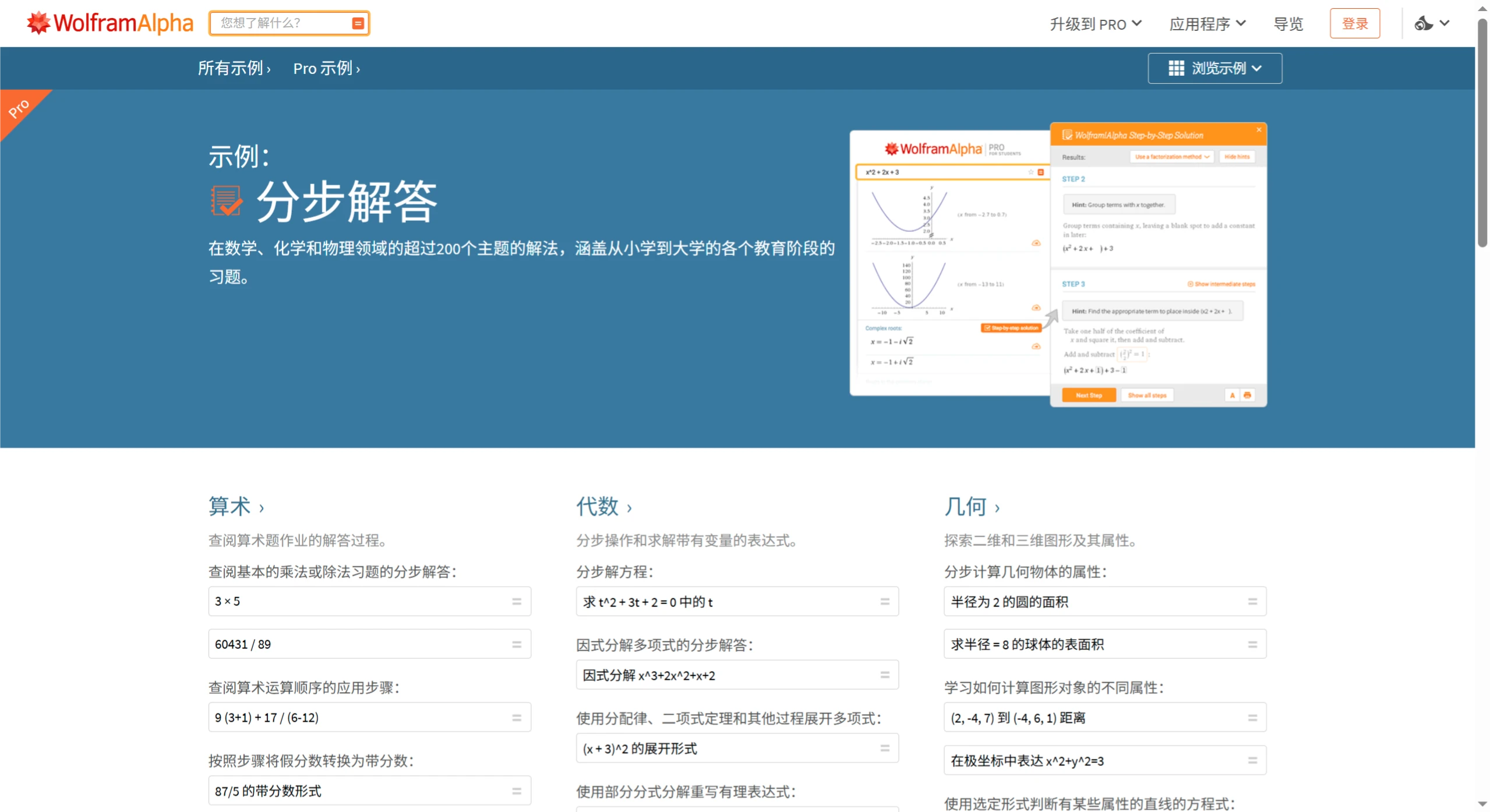Select the example 因式分解 x^3+2x^2+x+2
The height and width of the screenshot is (812, 1490).
point(737,675)
